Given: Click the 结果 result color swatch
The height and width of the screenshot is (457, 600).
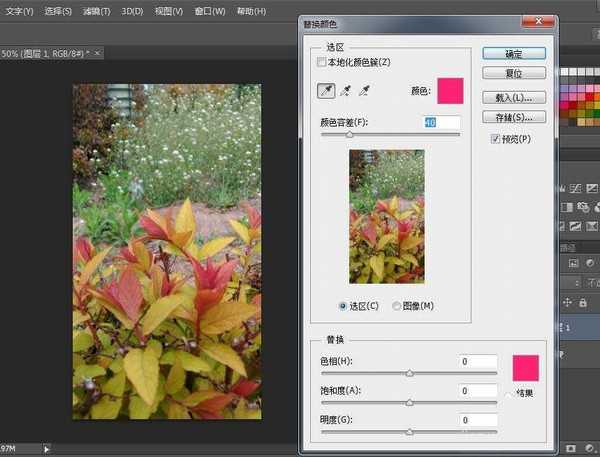Looking at the screenshot, I should tap(525, 368).
